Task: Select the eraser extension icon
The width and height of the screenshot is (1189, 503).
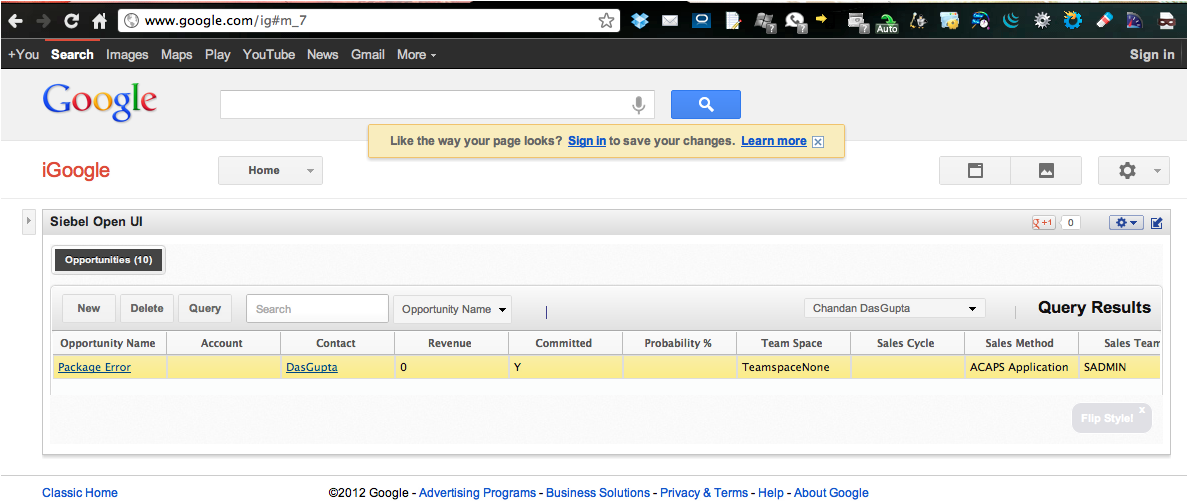Action: click(1104, 21)
